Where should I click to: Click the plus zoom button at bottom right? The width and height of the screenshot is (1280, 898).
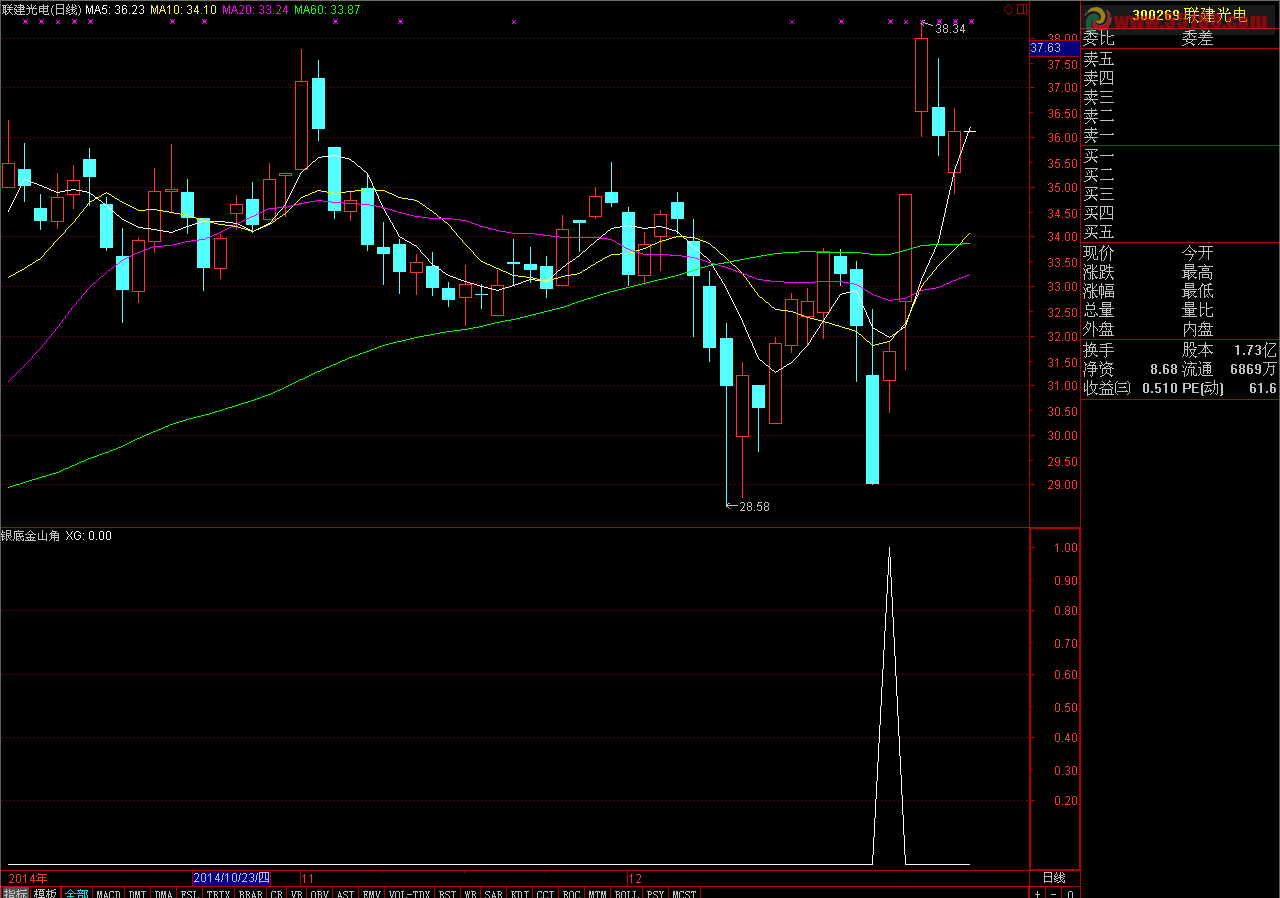1038,893
